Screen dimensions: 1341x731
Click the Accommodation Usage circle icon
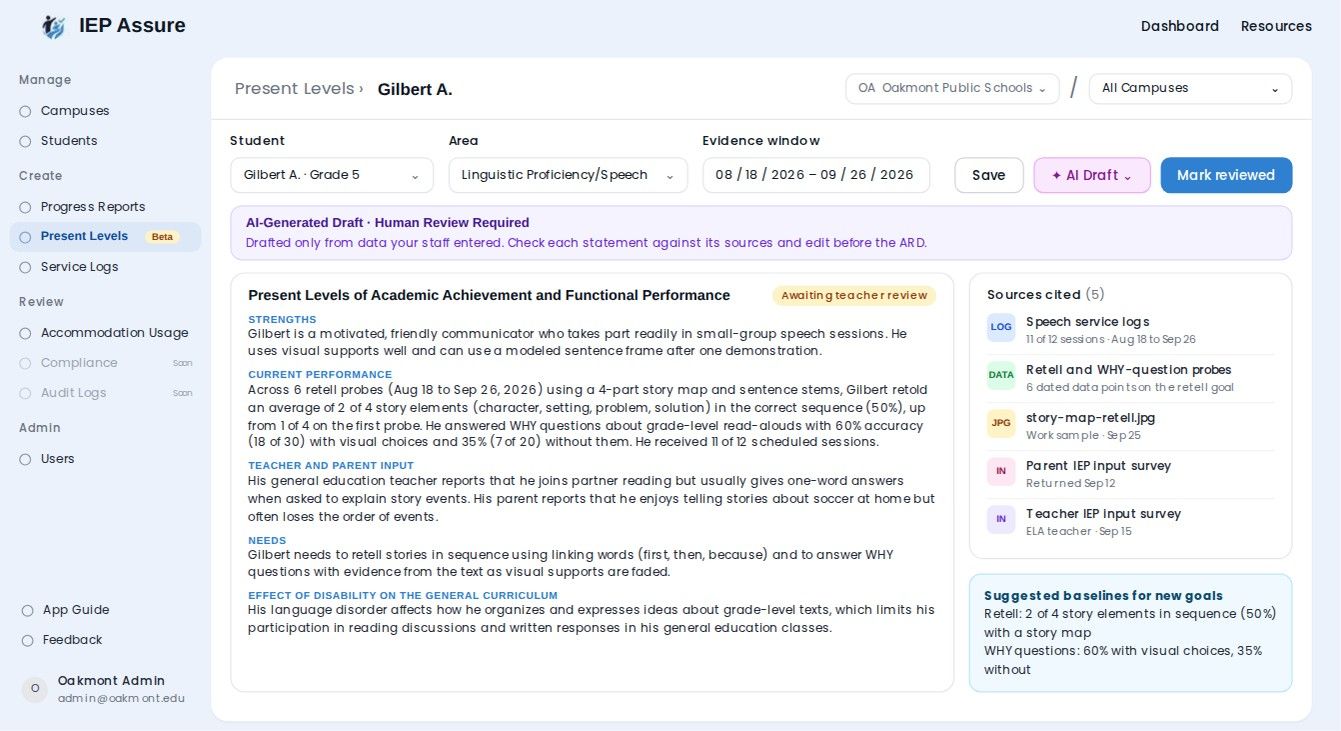(x=25, y=333)
